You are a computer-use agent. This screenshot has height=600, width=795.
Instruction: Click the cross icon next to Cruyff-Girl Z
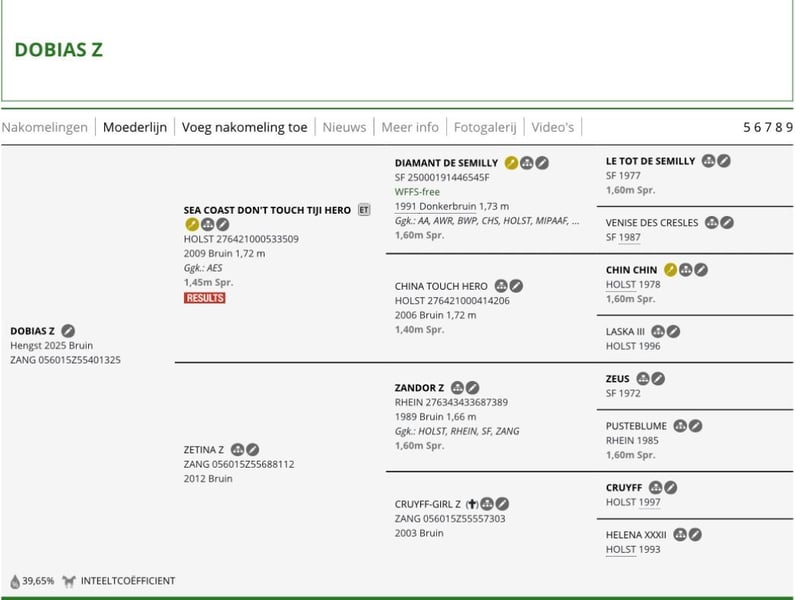coord(472,504)
